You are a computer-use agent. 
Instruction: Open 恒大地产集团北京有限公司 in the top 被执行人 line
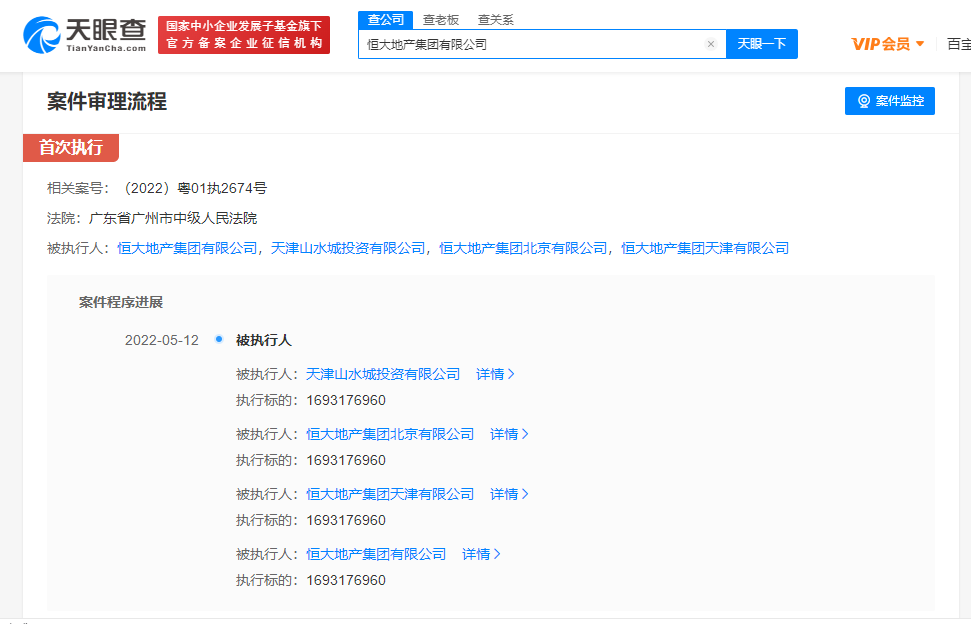pos(523,248)
